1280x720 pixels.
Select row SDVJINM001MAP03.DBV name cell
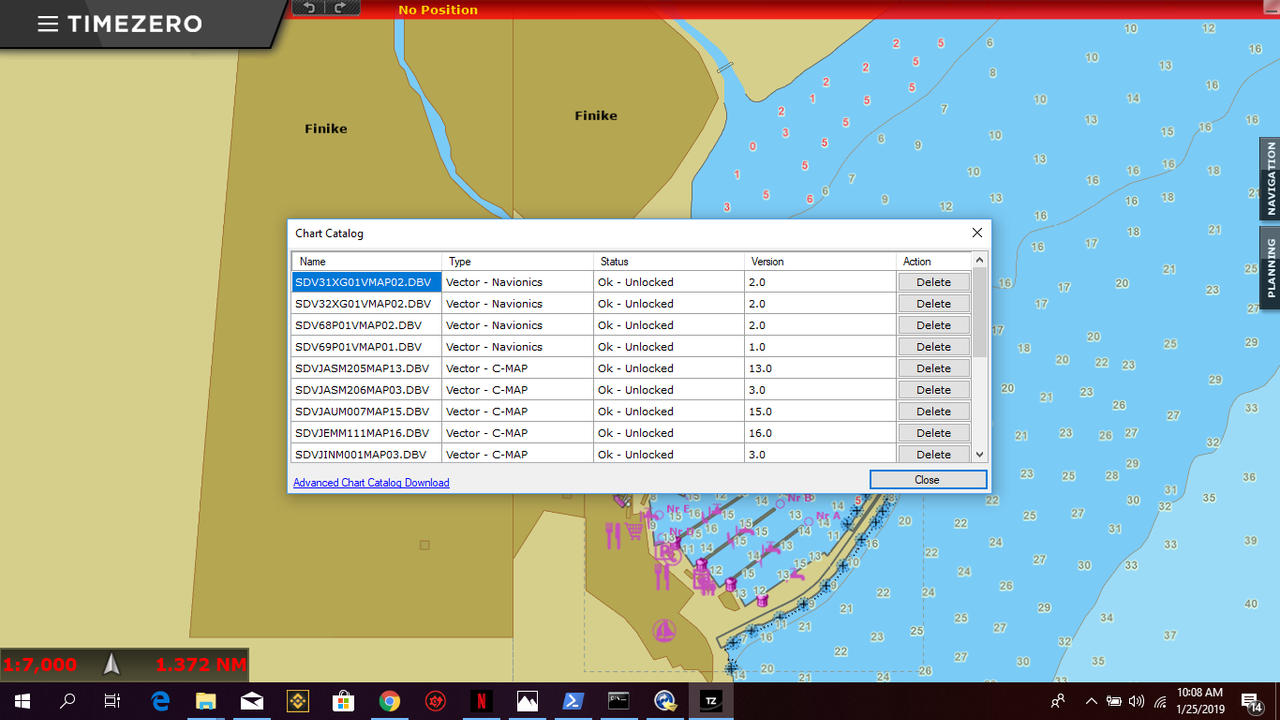tap(367, 454)
